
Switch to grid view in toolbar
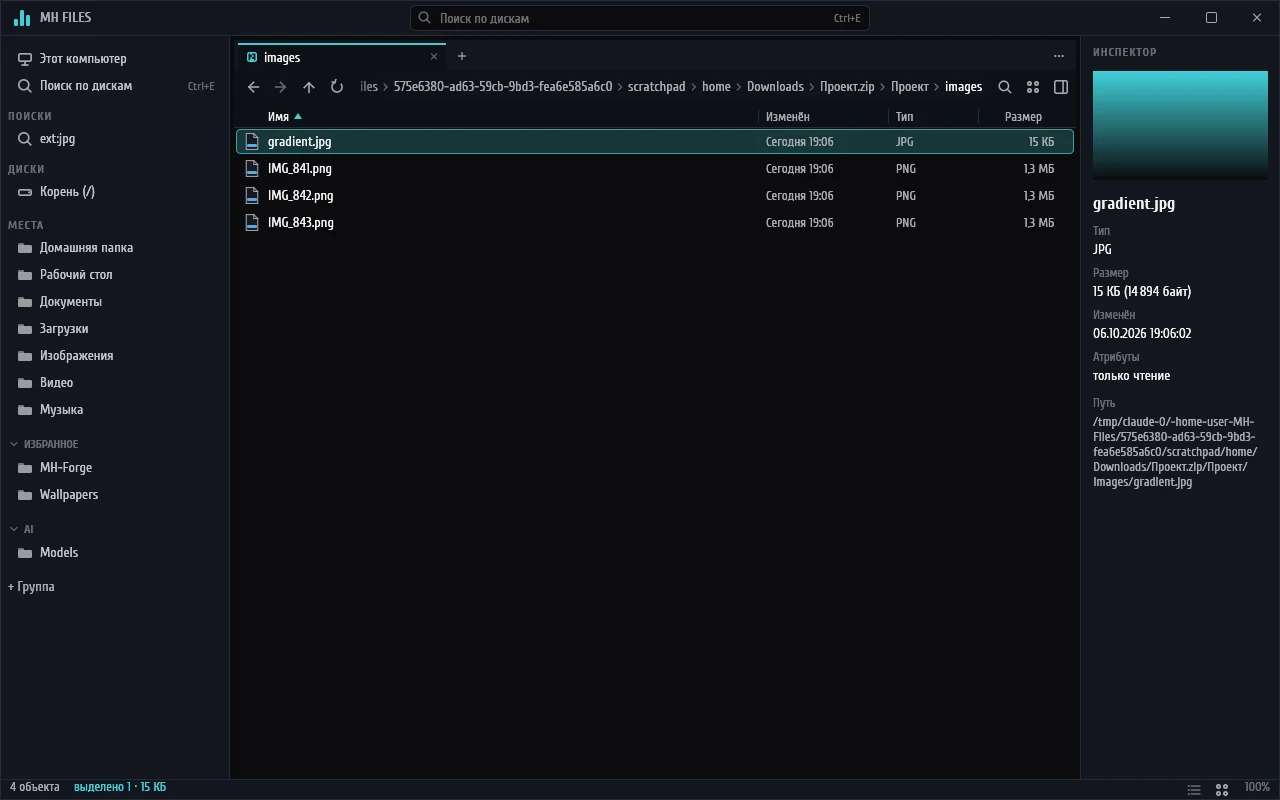(1033, 87)
